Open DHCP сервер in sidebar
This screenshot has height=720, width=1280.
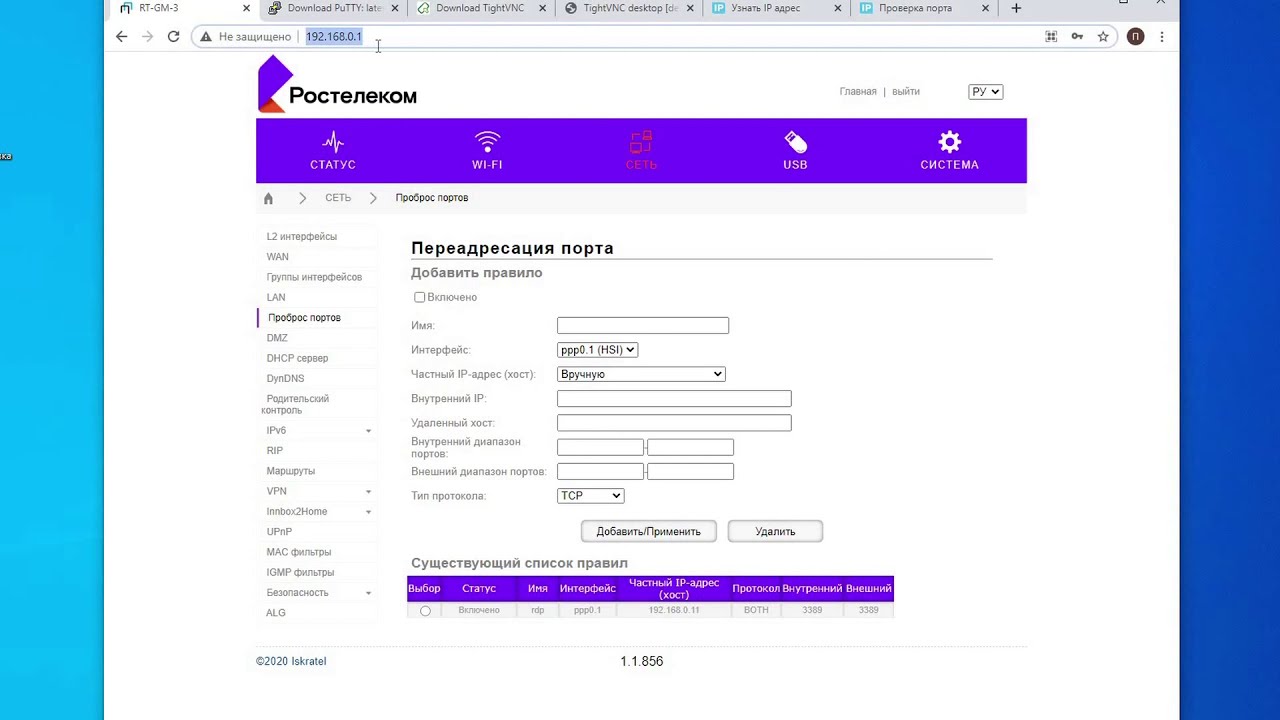(x=297, y=358)
